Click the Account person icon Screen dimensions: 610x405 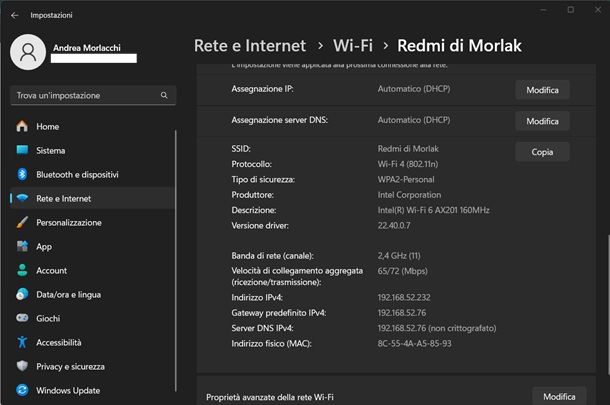click(x=22, y=270)
